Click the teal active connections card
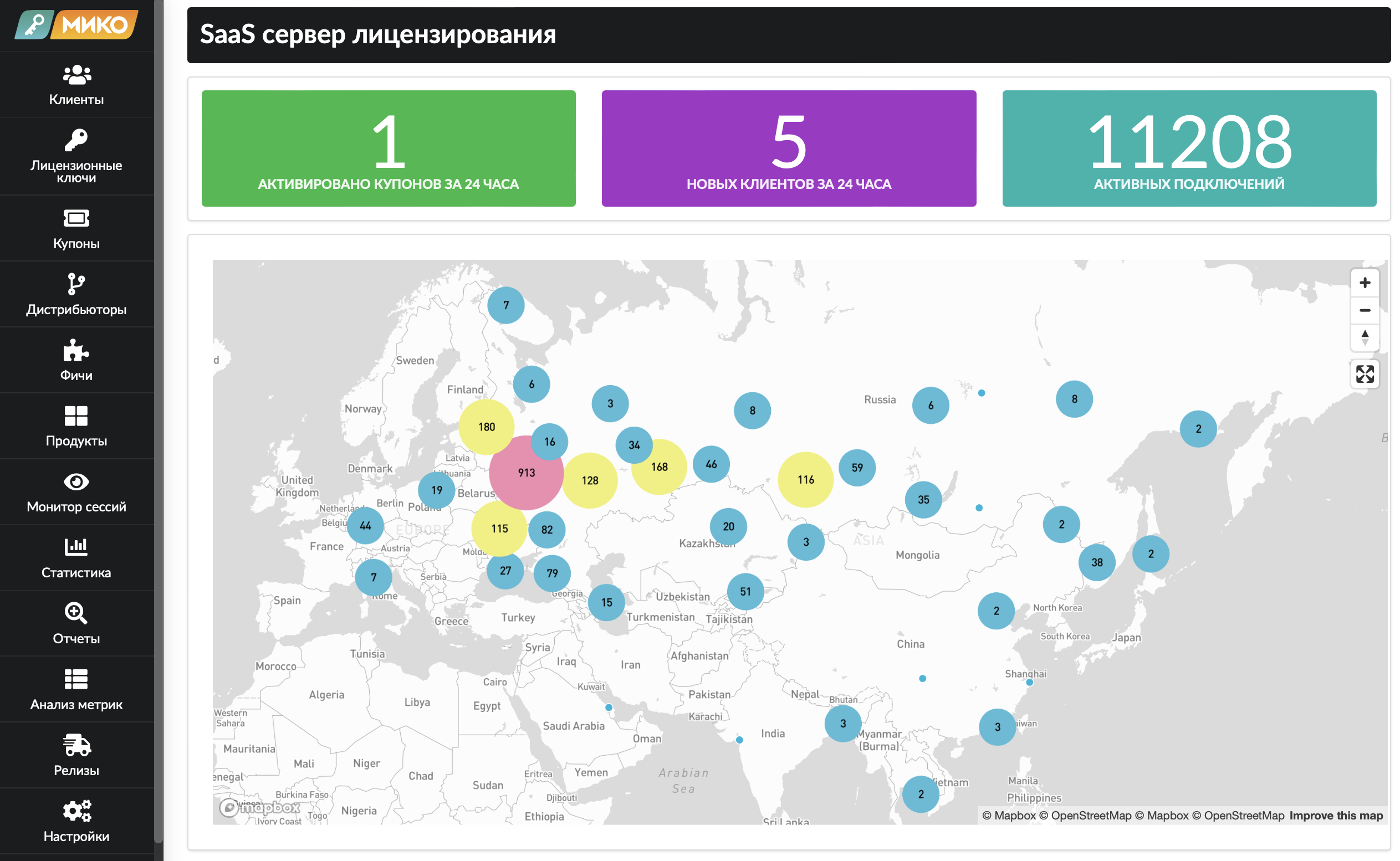The width and height of the screenshot is (1400, 861). (x=1189, y=148)
